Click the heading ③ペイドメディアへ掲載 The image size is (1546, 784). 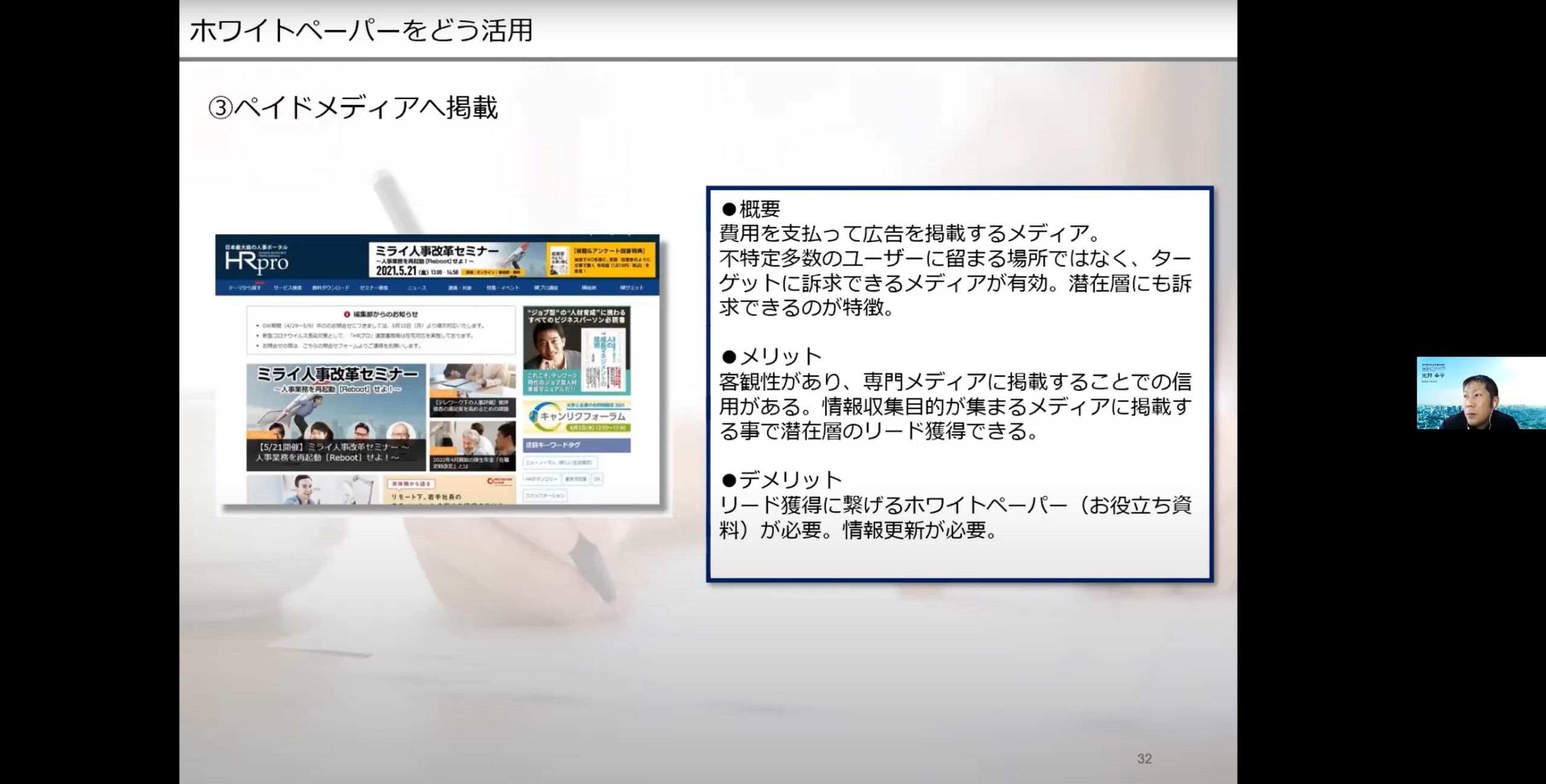pos(353,108)
